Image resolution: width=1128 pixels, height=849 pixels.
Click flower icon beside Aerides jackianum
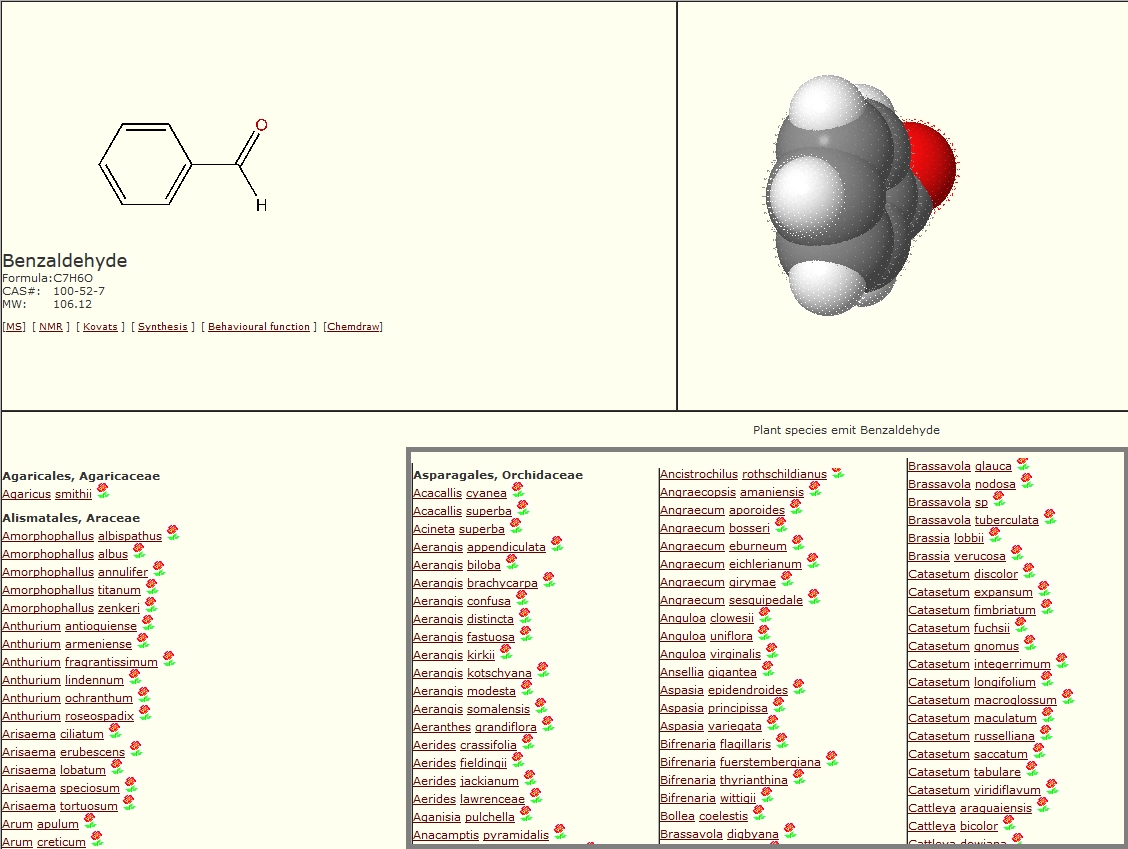529,777
